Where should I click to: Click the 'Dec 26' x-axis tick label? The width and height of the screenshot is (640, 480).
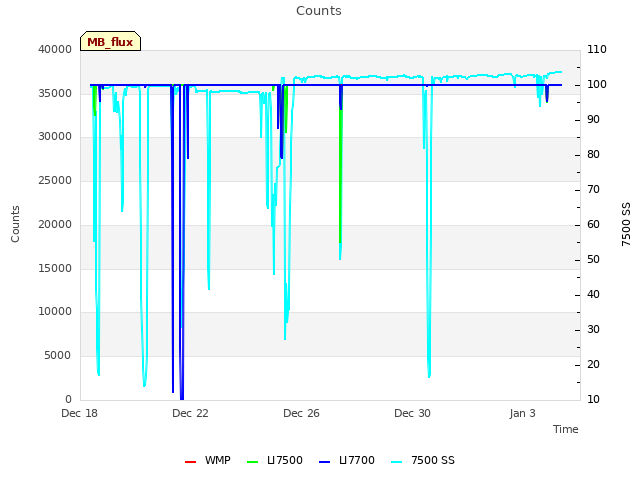[301, 413]
